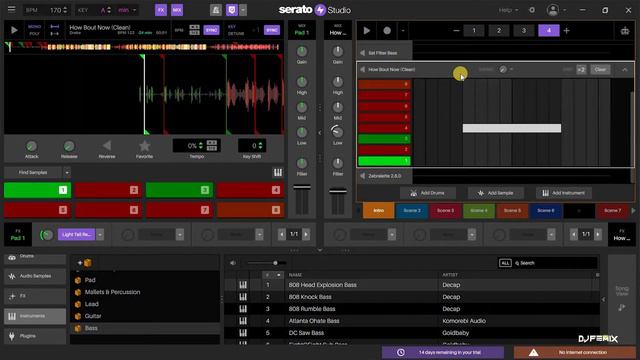Viewport: 640px width, 360px height.
Task: Add a new crate with the plus box icon
Action: 85,263
